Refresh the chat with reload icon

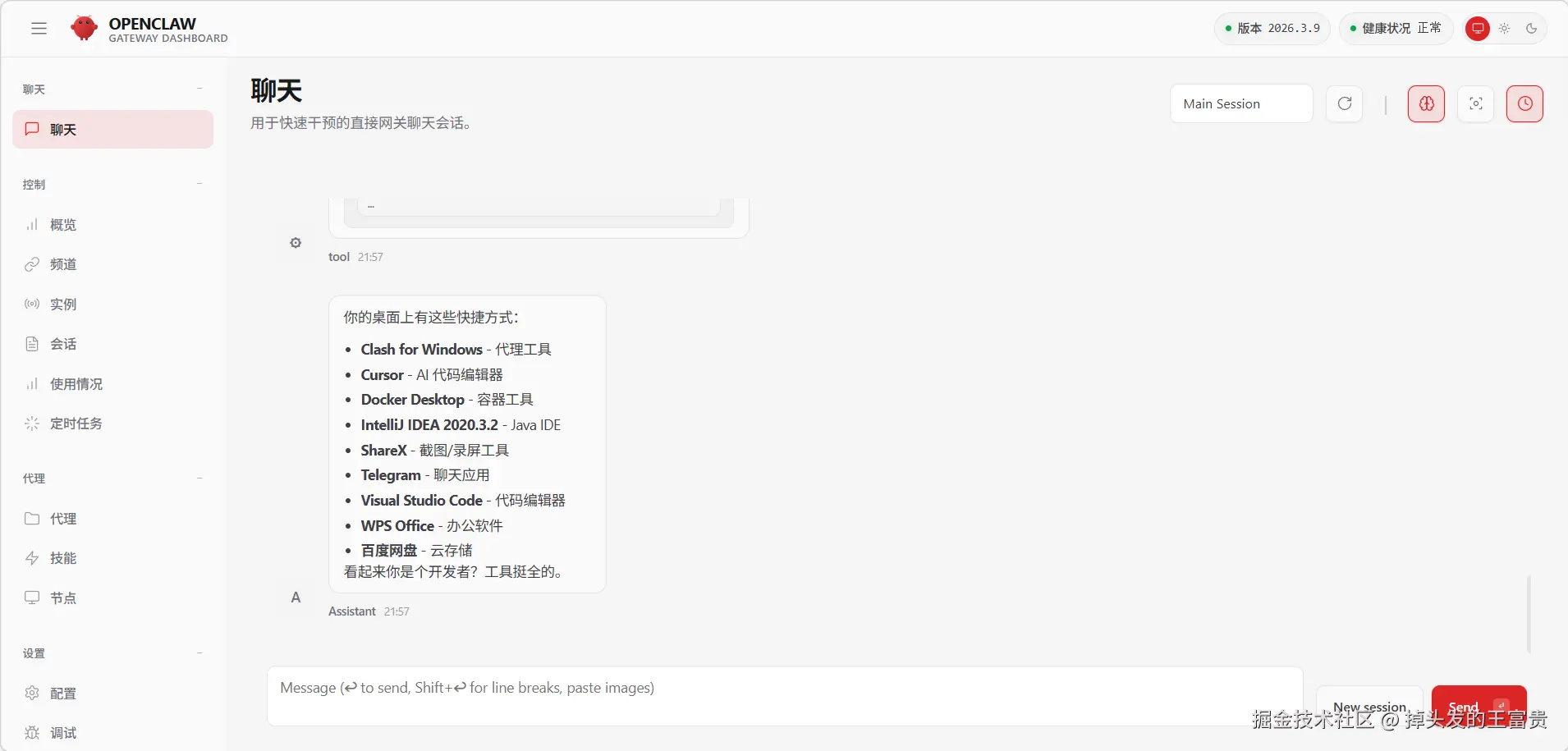(1345, 103)
